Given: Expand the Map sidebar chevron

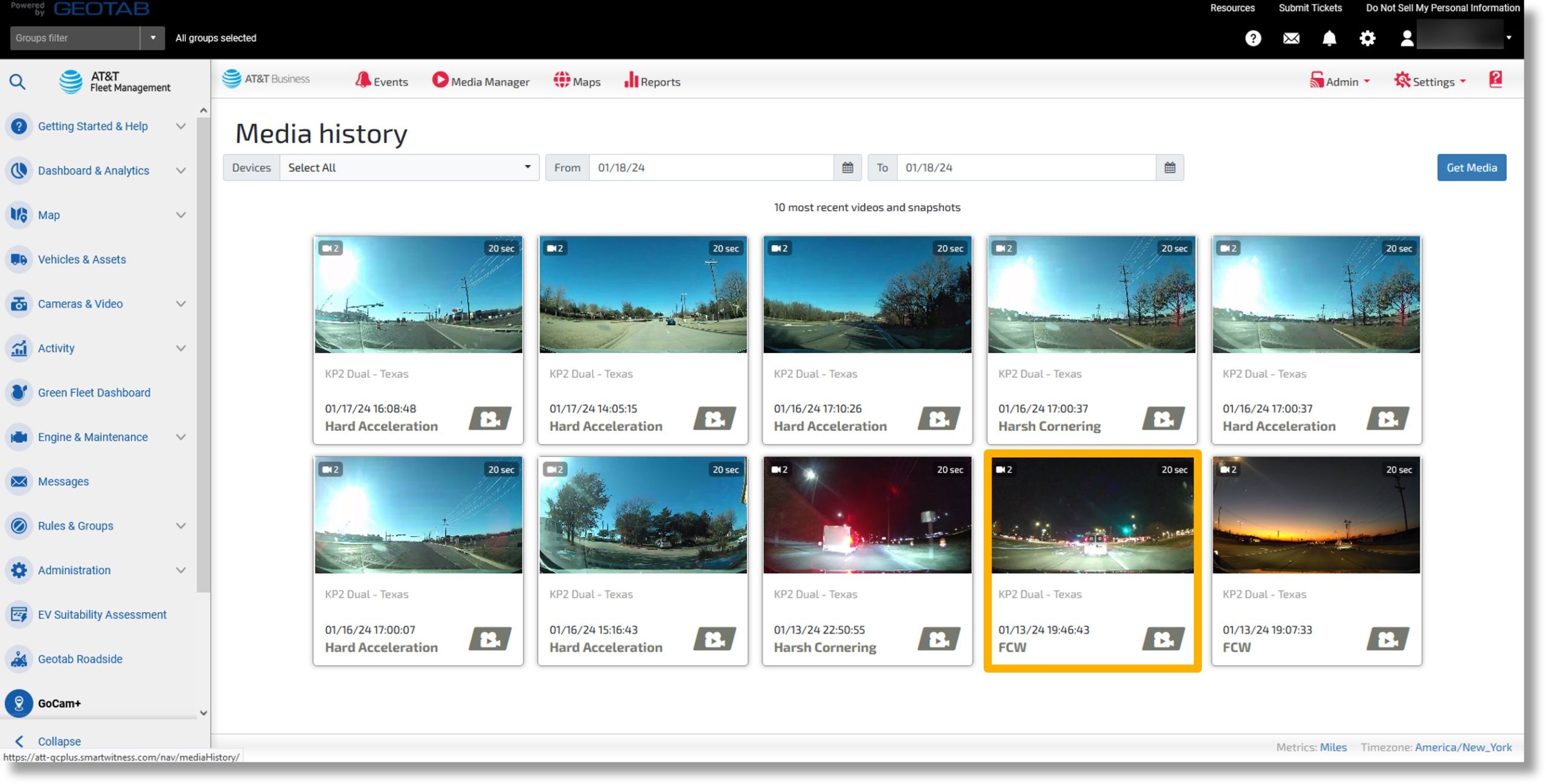Looking at the screenshot, I should coord(181,215).
